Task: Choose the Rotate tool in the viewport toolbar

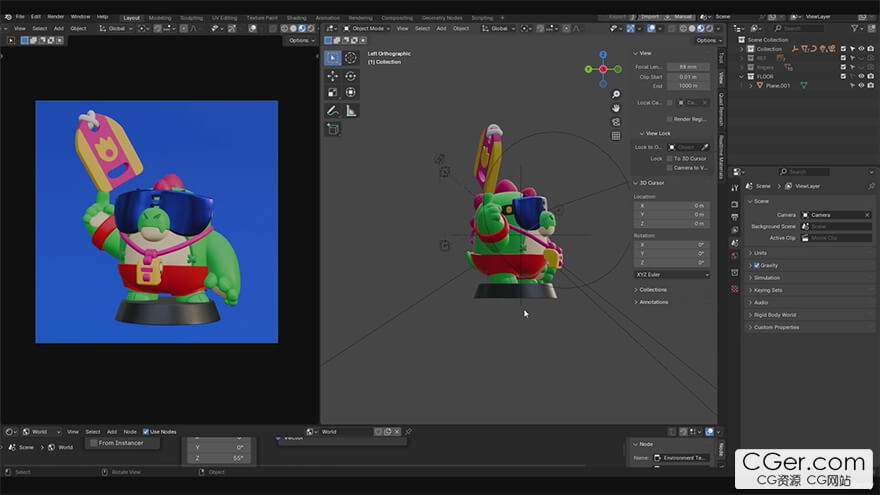Action: pos(350,76)
